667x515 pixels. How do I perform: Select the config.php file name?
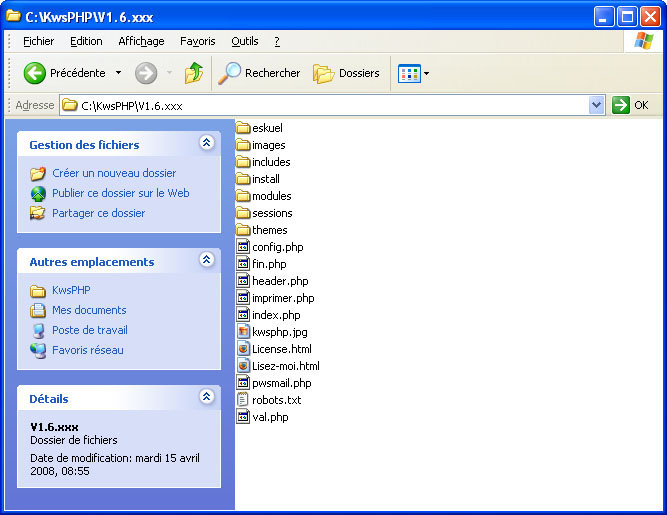coord(278,247)
